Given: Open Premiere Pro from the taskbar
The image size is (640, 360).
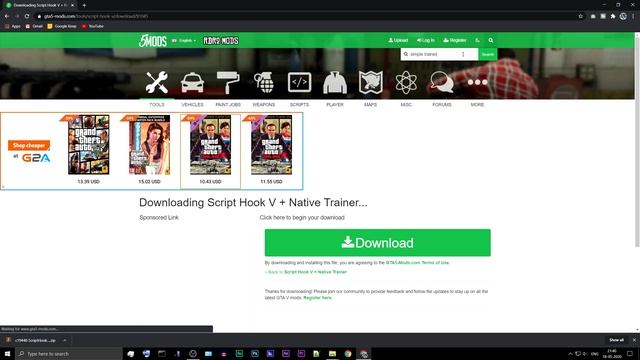Looking at the screenshot, I should click(x=301, y=353).
